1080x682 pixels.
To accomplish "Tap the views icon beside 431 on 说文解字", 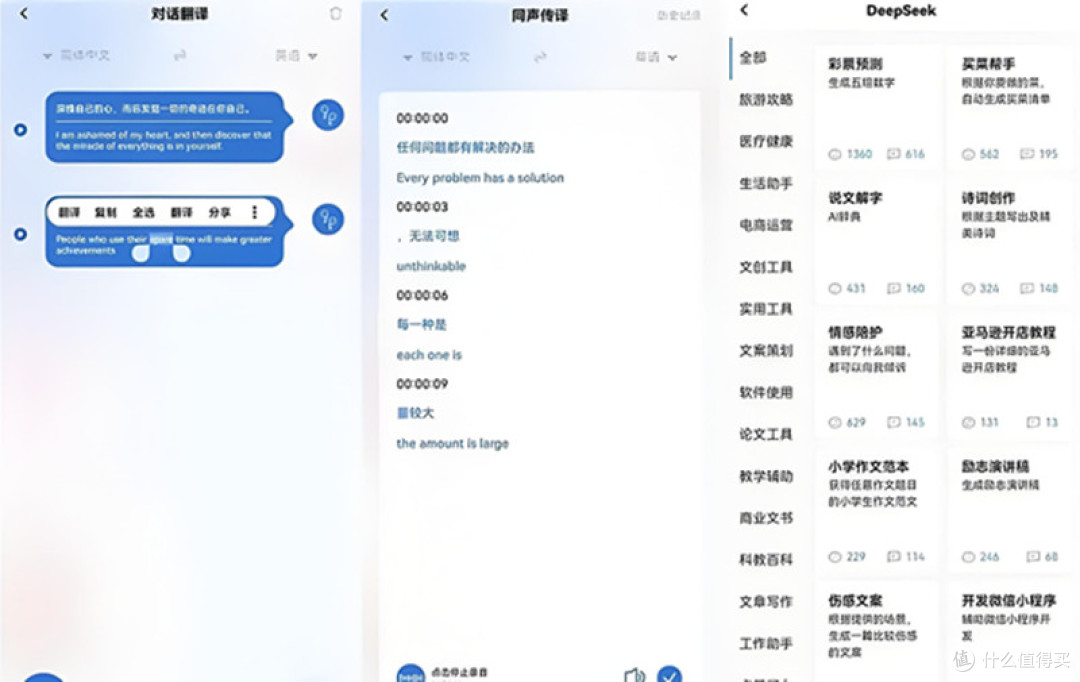I will (x=835, y=289).
